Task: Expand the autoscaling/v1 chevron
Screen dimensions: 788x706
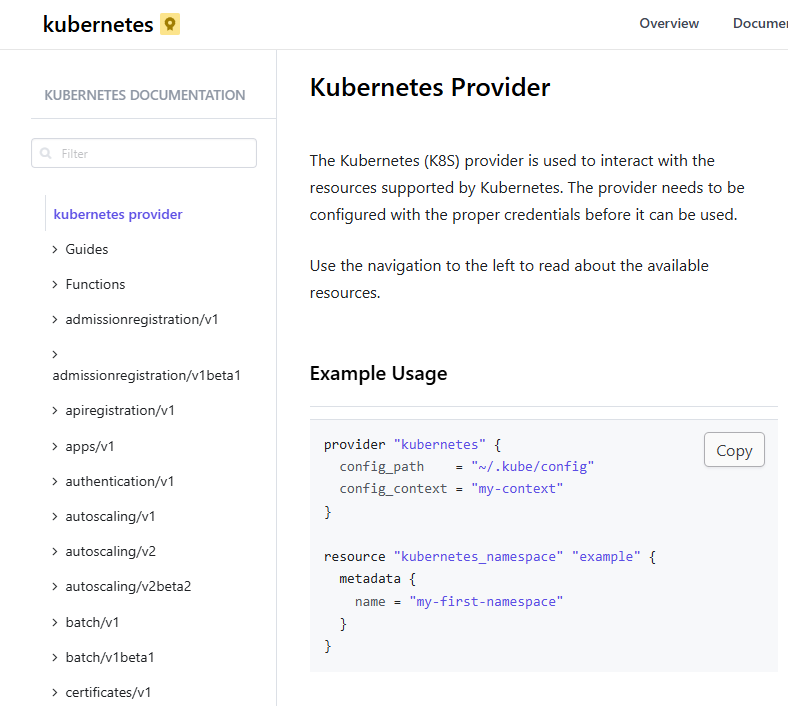Action: [x=55, y=517]
